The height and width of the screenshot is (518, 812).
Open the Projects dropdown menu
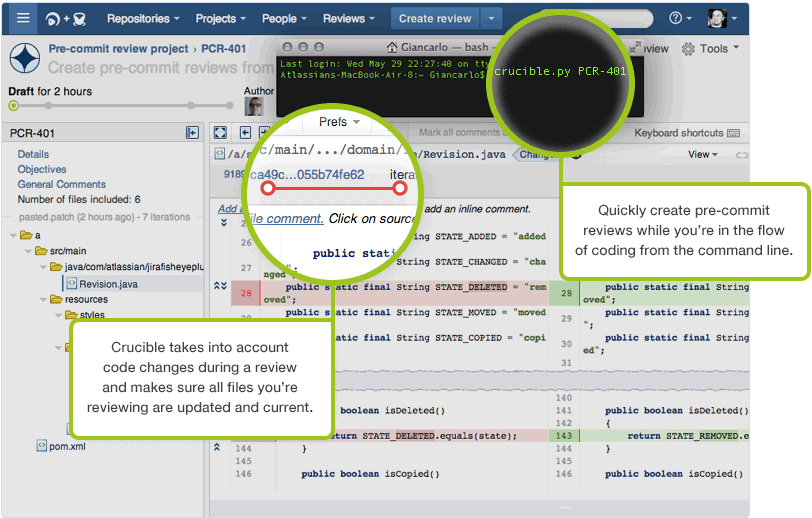221,18
